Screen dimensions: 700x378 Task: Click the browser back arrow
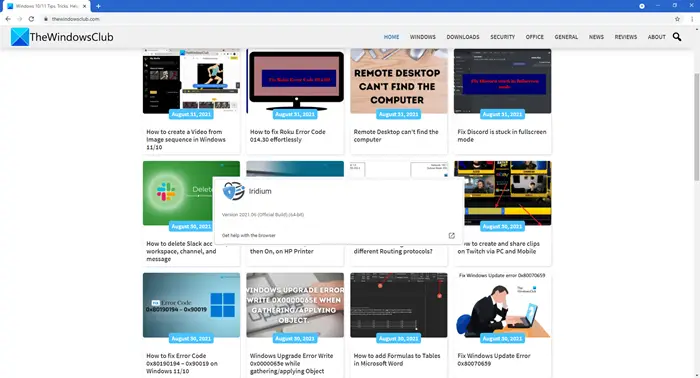coord(8,19)
